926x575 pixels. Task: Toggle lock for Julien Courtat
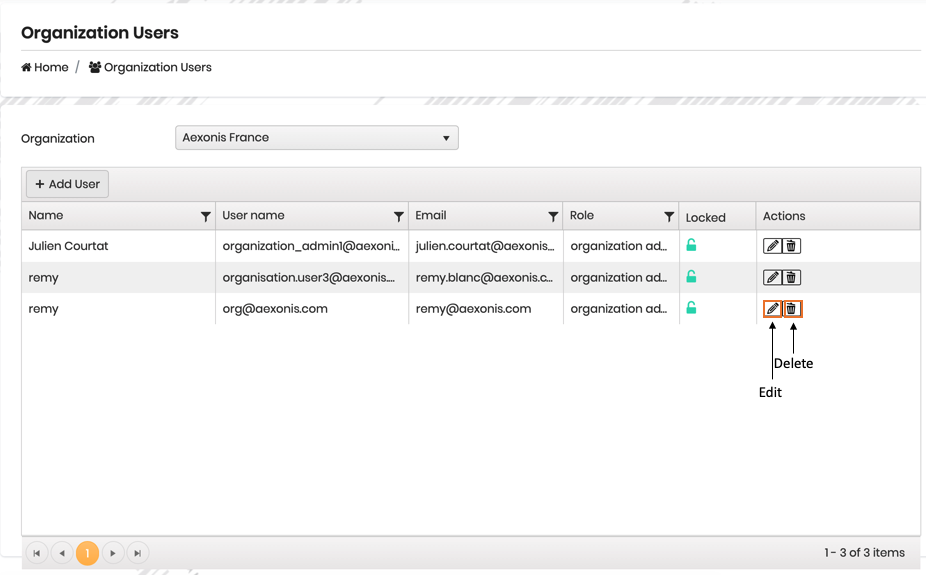(x=691, y=245)
